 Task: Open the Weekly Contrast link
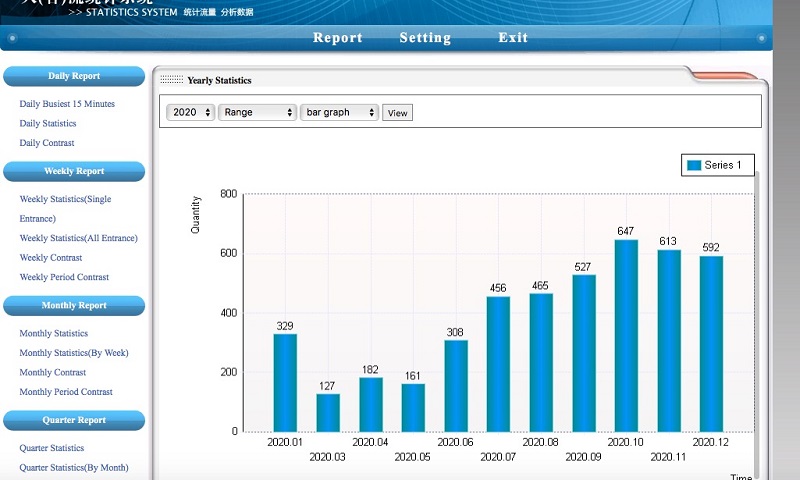coord(51,258)
